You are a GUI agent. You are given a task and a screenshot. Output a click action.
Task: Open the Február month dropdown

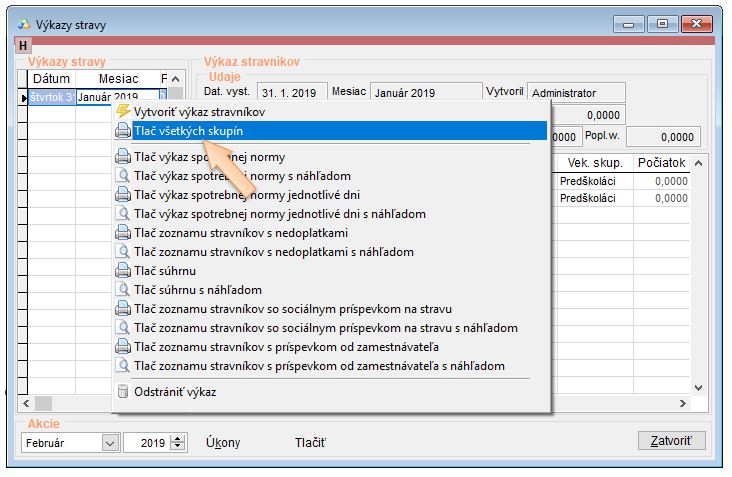[109, 442]
